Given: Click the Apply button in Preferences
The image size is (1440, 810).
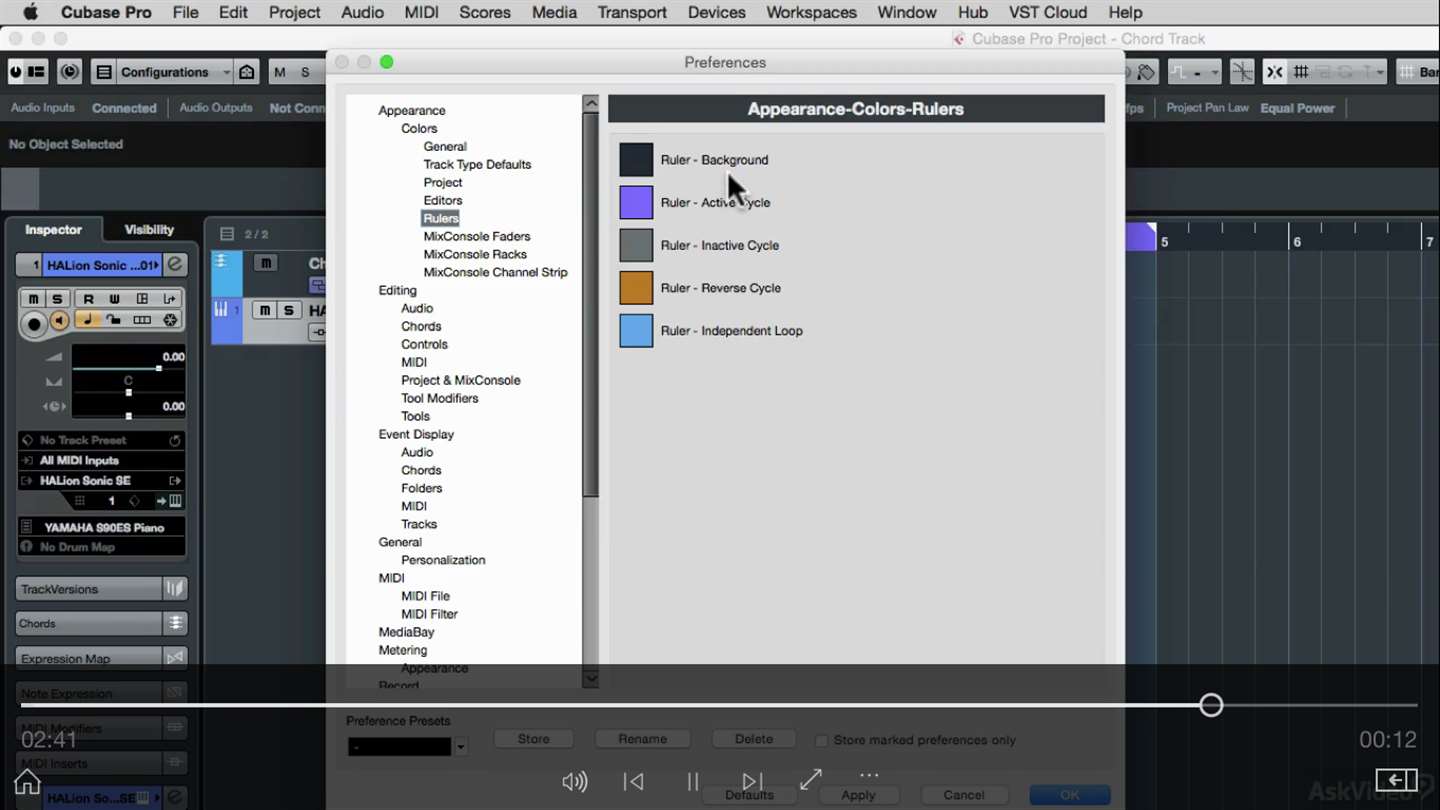Looking at the screenshot, I should point(858,795).
